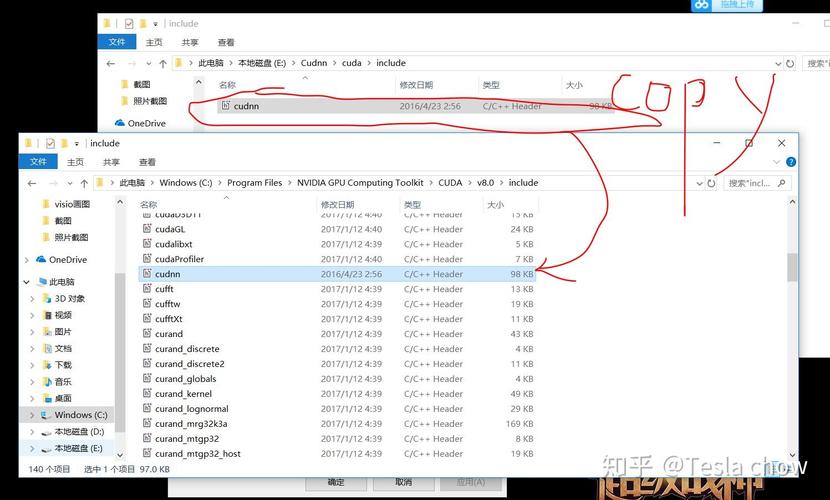The height and width of the screenshot is (500, 830).
Task: Click the back arrow in front window
Action: tap(32, 183)
